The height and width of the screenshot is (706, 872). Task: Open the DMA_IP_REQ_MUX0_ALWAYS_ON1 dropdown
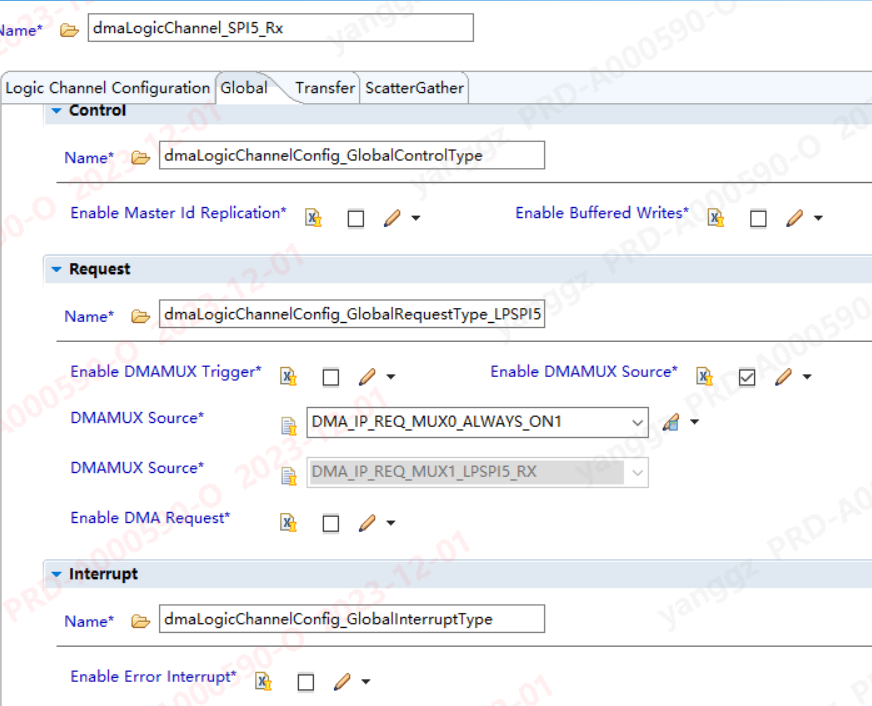click(639, 422)
